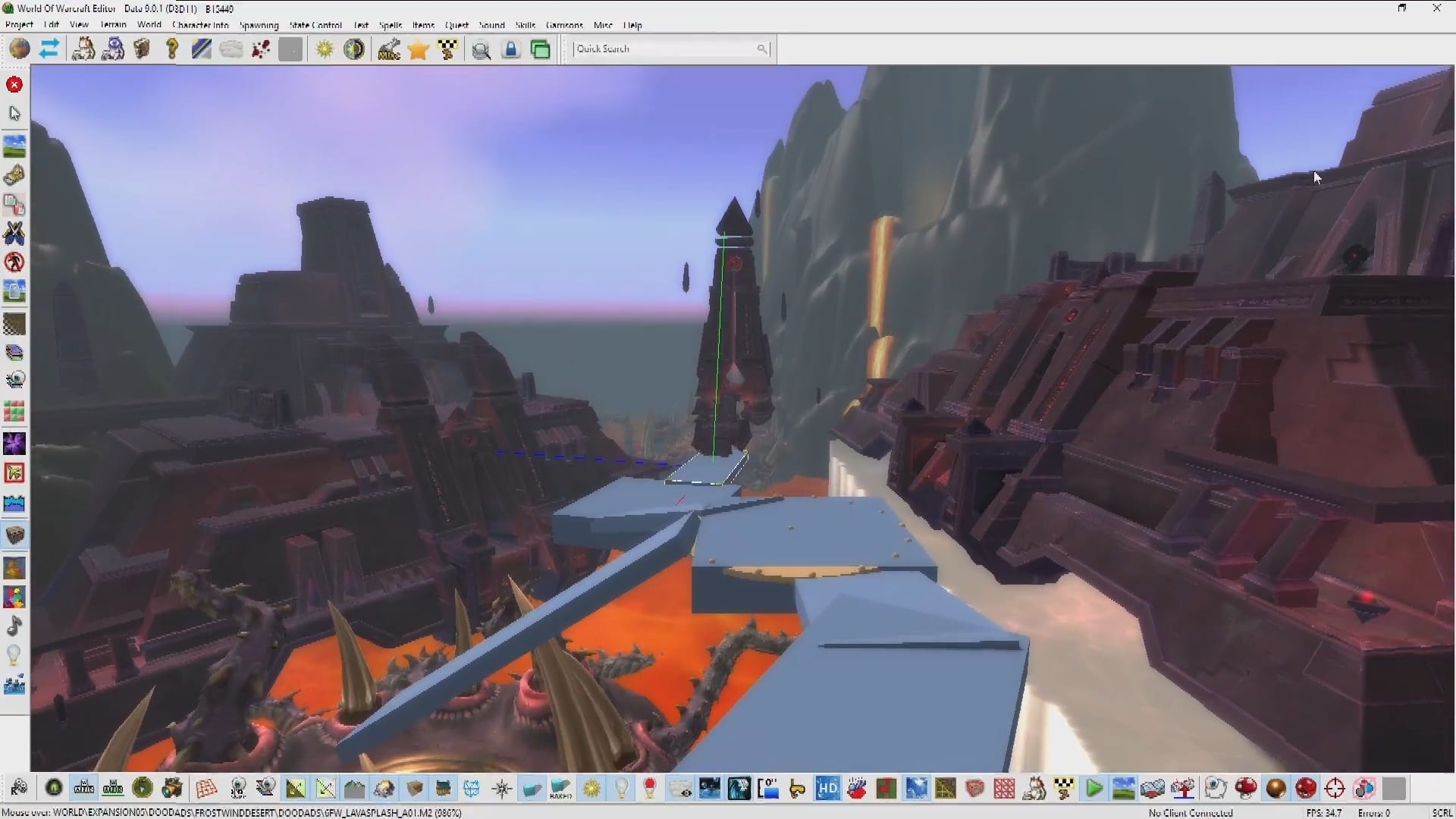Screen dimensions: 1456x819
Task: Click the yellow question mark quest icon
Action: click(x=172, y=49)
